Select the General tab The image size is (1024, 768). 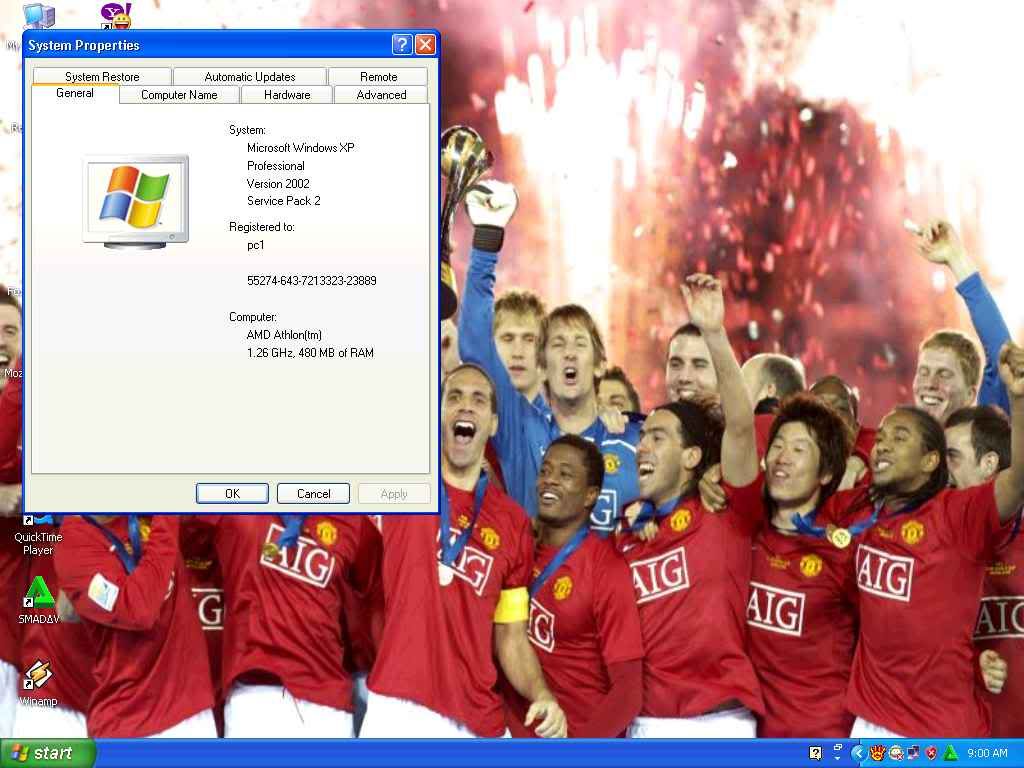click(x=75, y=93)
